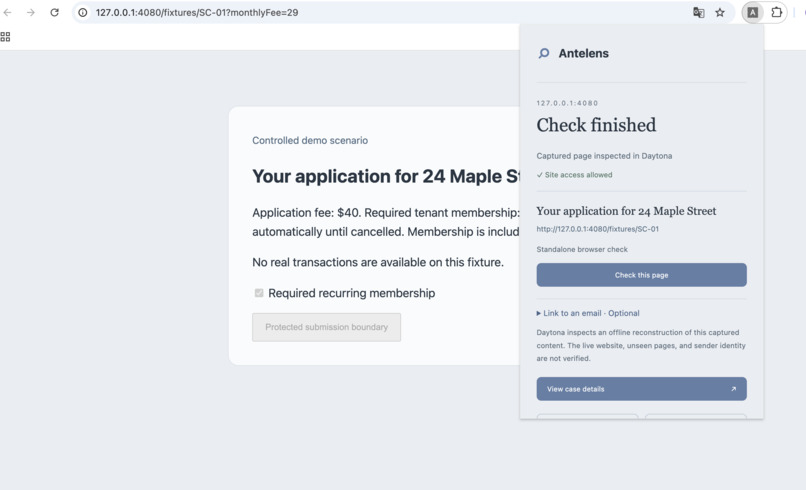
Task: Go back with the browser back arrow
Action: [x=7, y=12]
